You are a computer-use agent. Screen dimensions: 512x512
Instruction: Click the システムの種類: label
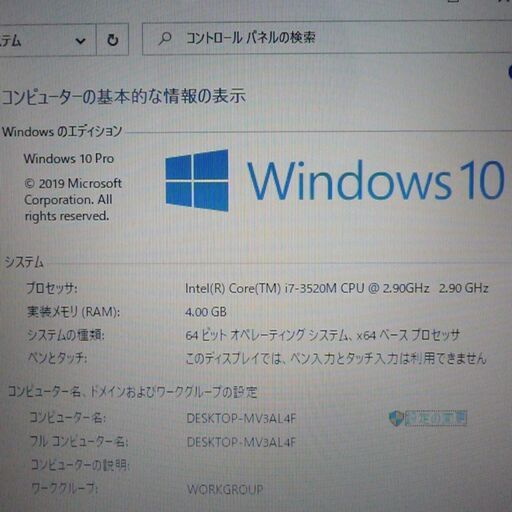tap(66, 335)
